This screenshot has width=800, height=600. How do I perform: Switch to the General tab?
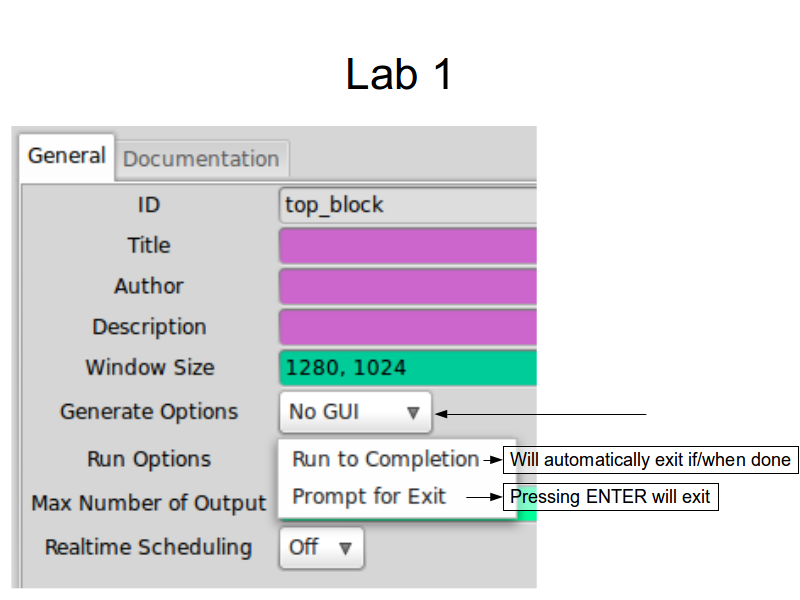pyautogui.click(x=66, y=156)
